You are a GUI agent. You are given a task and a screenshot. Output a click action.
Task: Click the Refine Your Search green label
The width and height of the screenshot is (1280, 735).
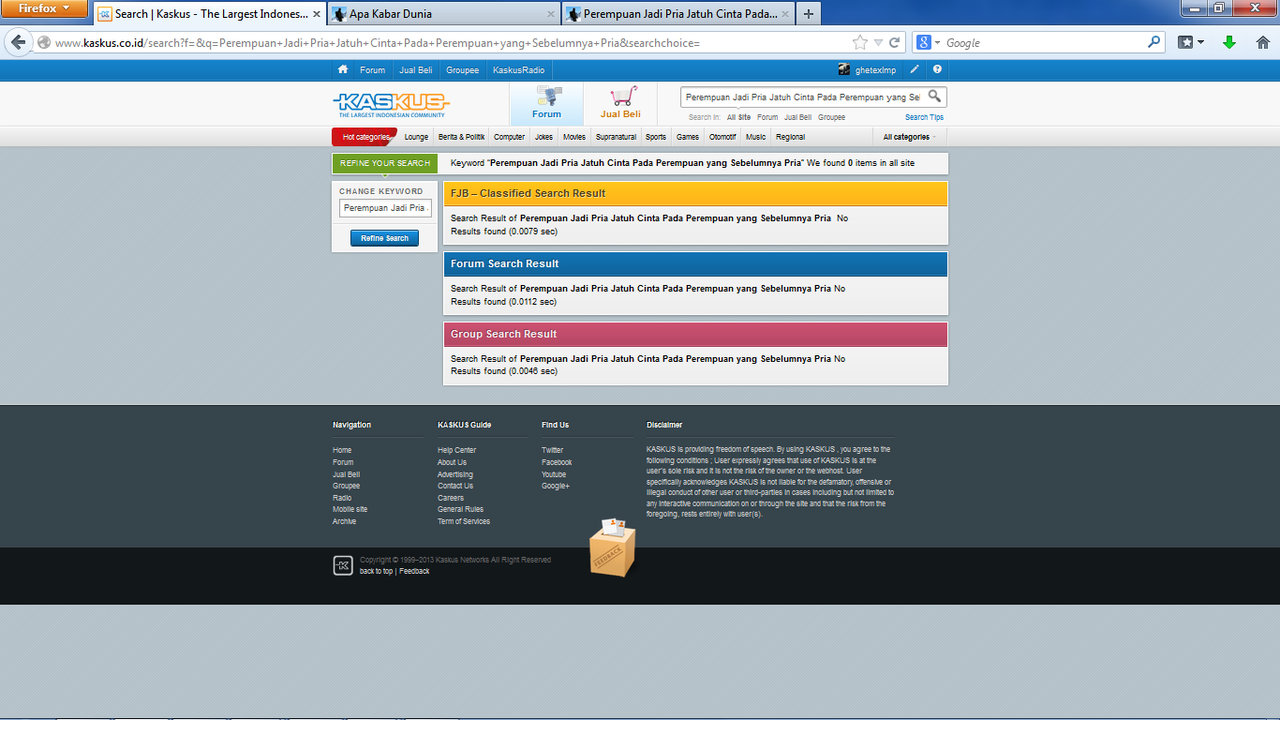coord(385,163)
